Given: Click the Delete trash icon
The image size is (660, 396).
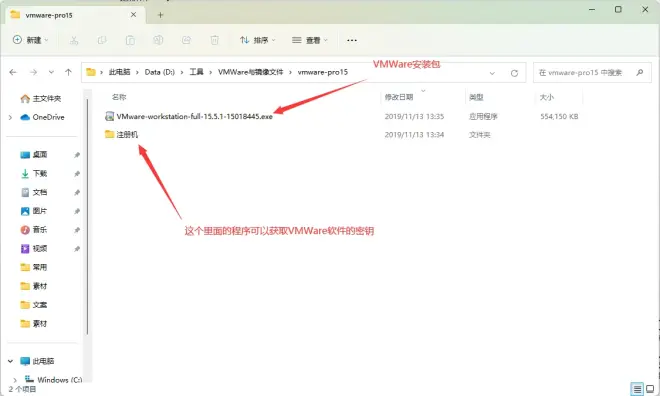Looking at the screenshot, I should [214, 40].
